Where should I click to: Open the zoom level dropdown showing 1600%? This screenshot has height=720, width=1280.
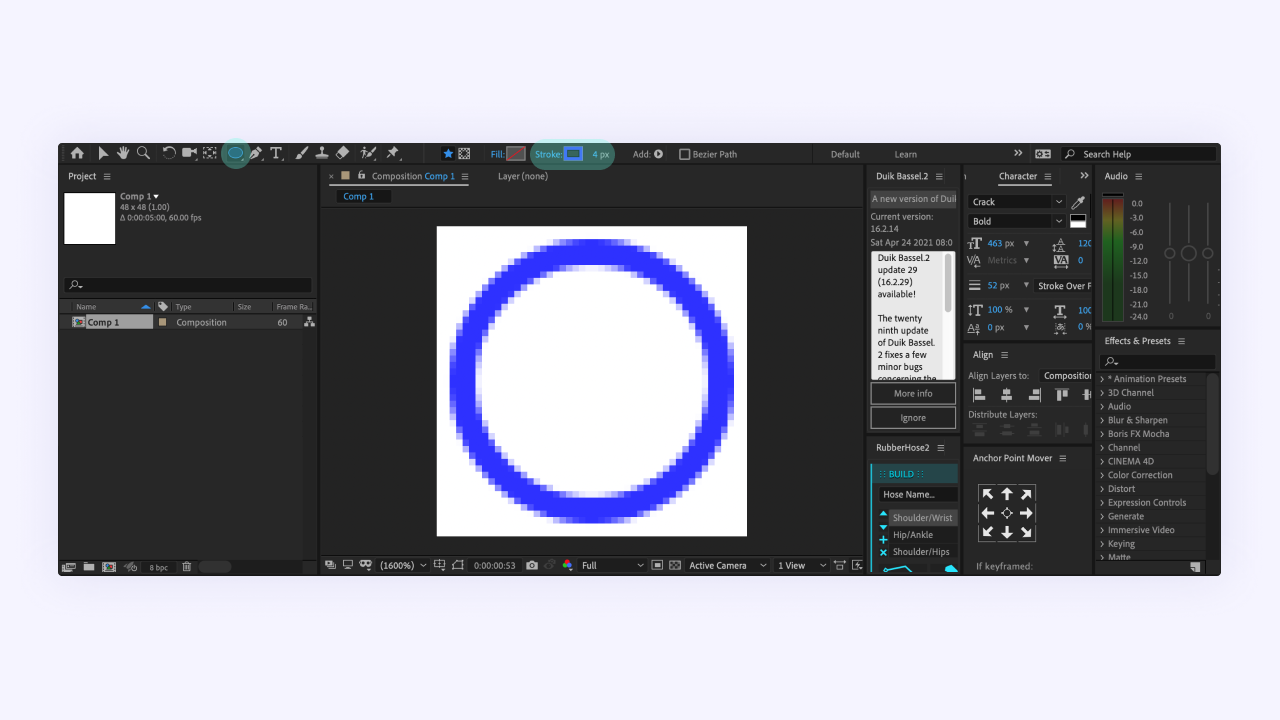[403, 565]
